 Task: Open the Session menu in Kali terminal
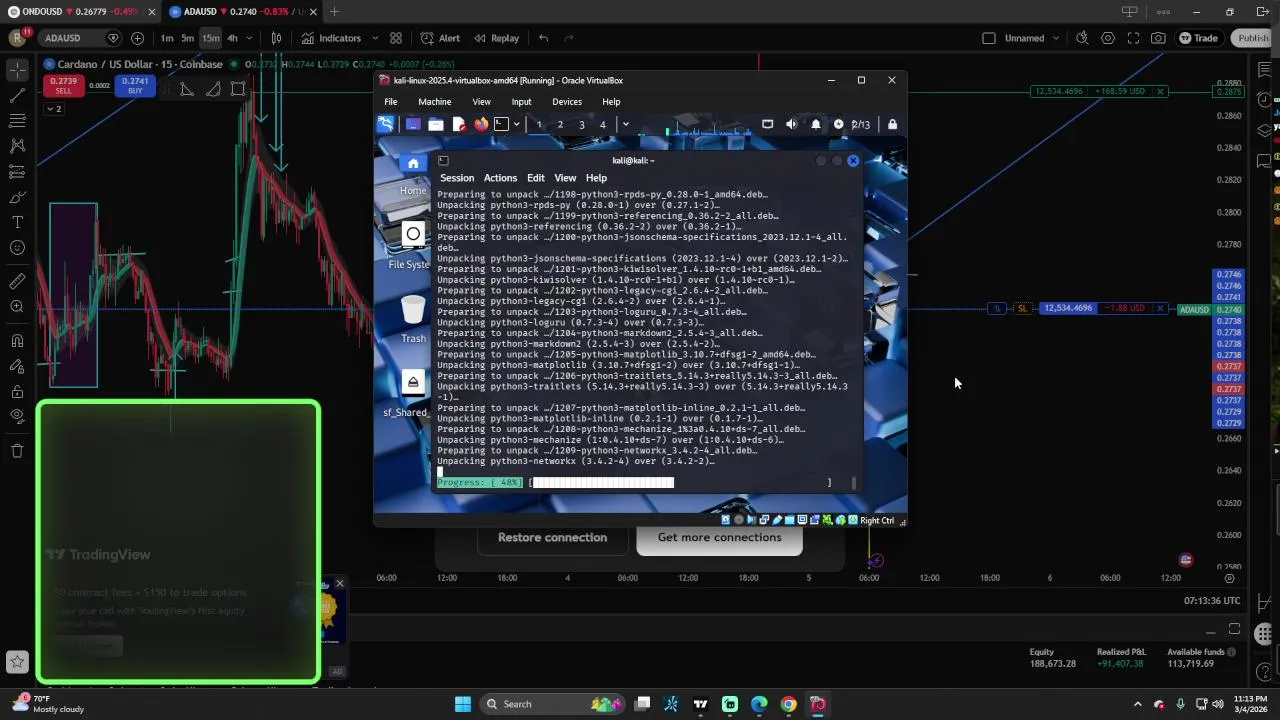tap(457, 178)
